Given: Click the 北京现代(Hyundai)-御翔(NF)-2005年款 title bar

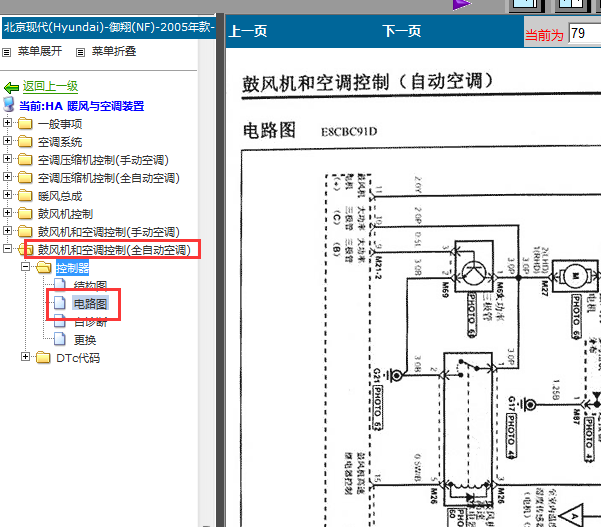Looking at the screenshot, I should pyautogui.click(x=109, y=27).
